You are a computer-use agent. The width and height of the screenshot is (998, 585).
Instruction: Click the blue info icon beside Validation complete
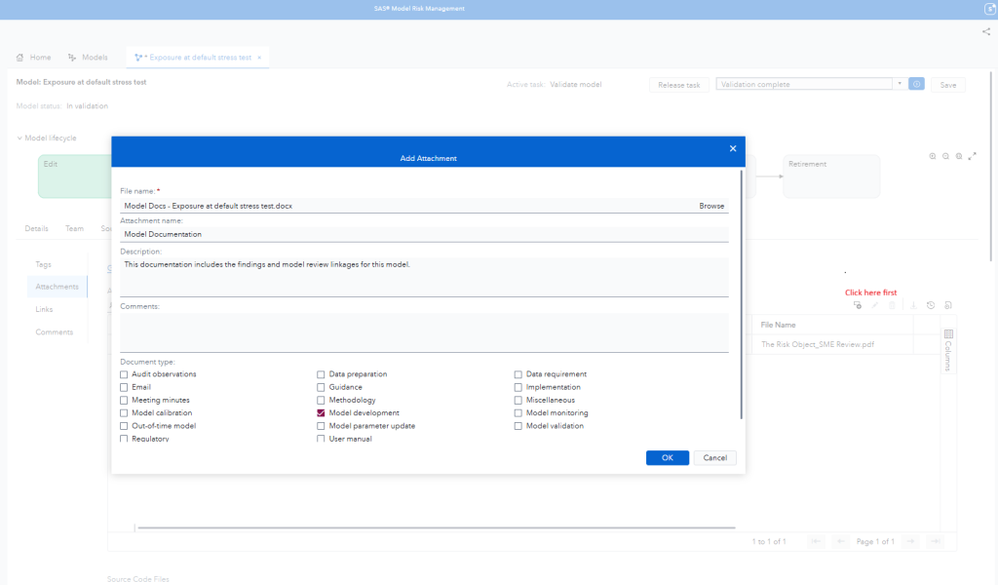917,84
